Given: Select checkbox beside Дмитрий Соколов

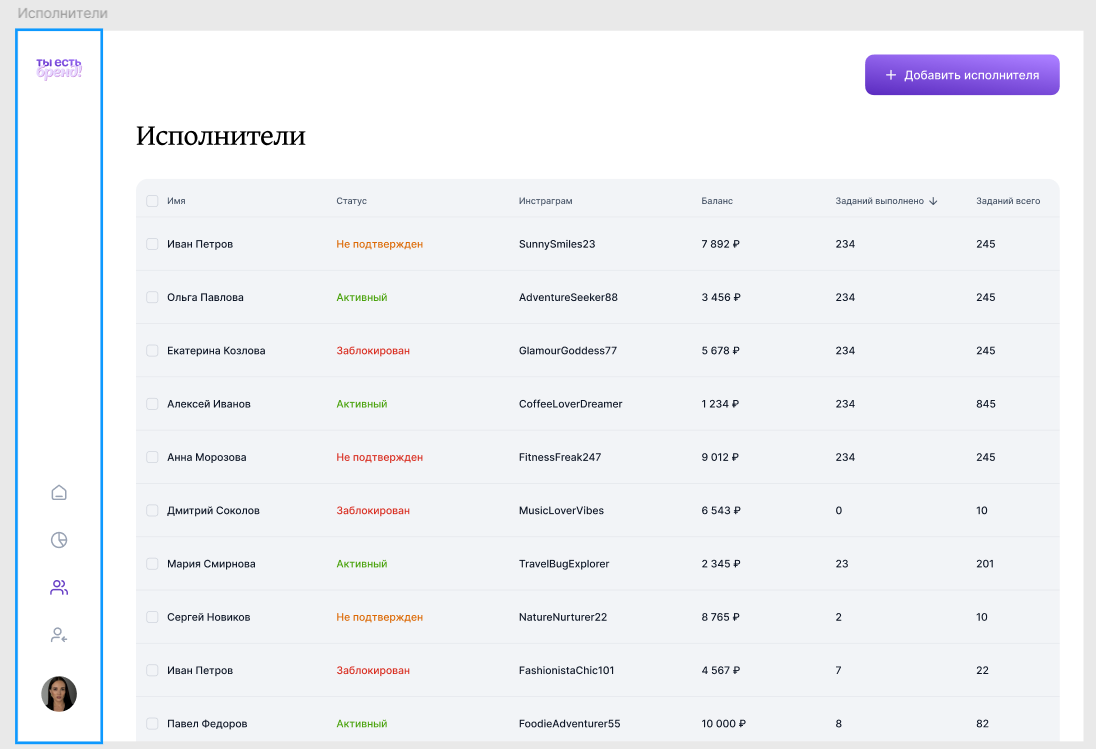Looking at the screenshot, I should [x=152, y=510].
